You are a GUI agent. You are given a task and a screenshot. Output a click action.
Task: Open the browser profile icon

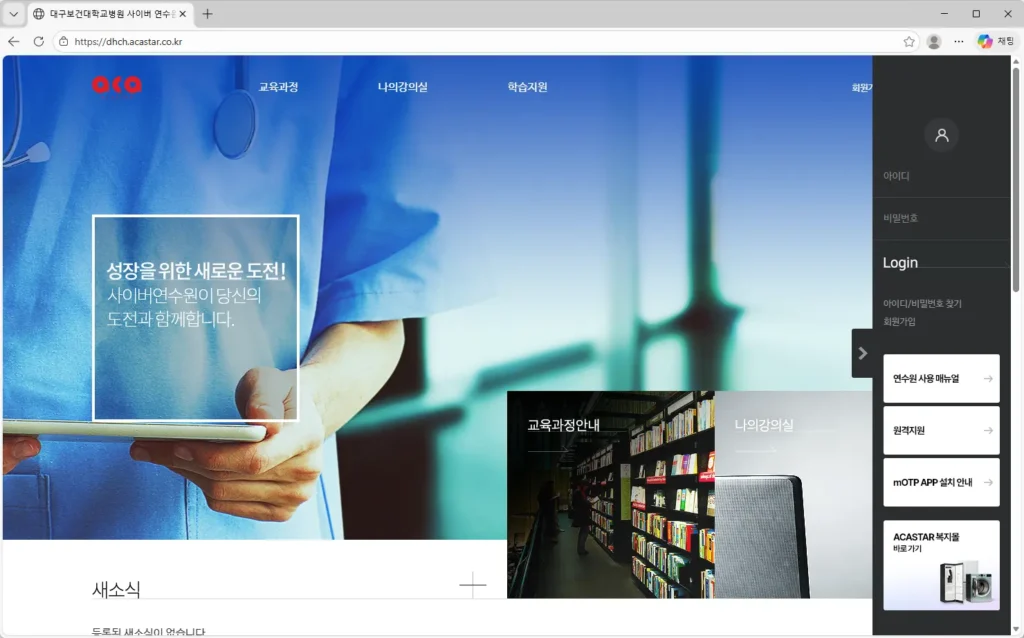pyautogui.click(x=934, y=42)
